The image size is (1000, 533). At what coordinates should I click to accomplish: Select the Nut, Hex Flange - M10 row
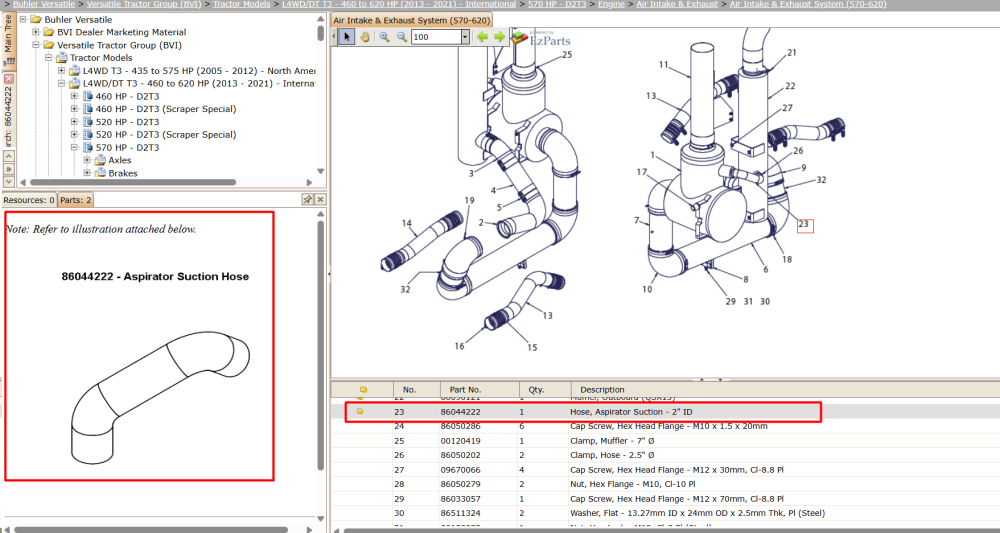click(x=665, y=484)
